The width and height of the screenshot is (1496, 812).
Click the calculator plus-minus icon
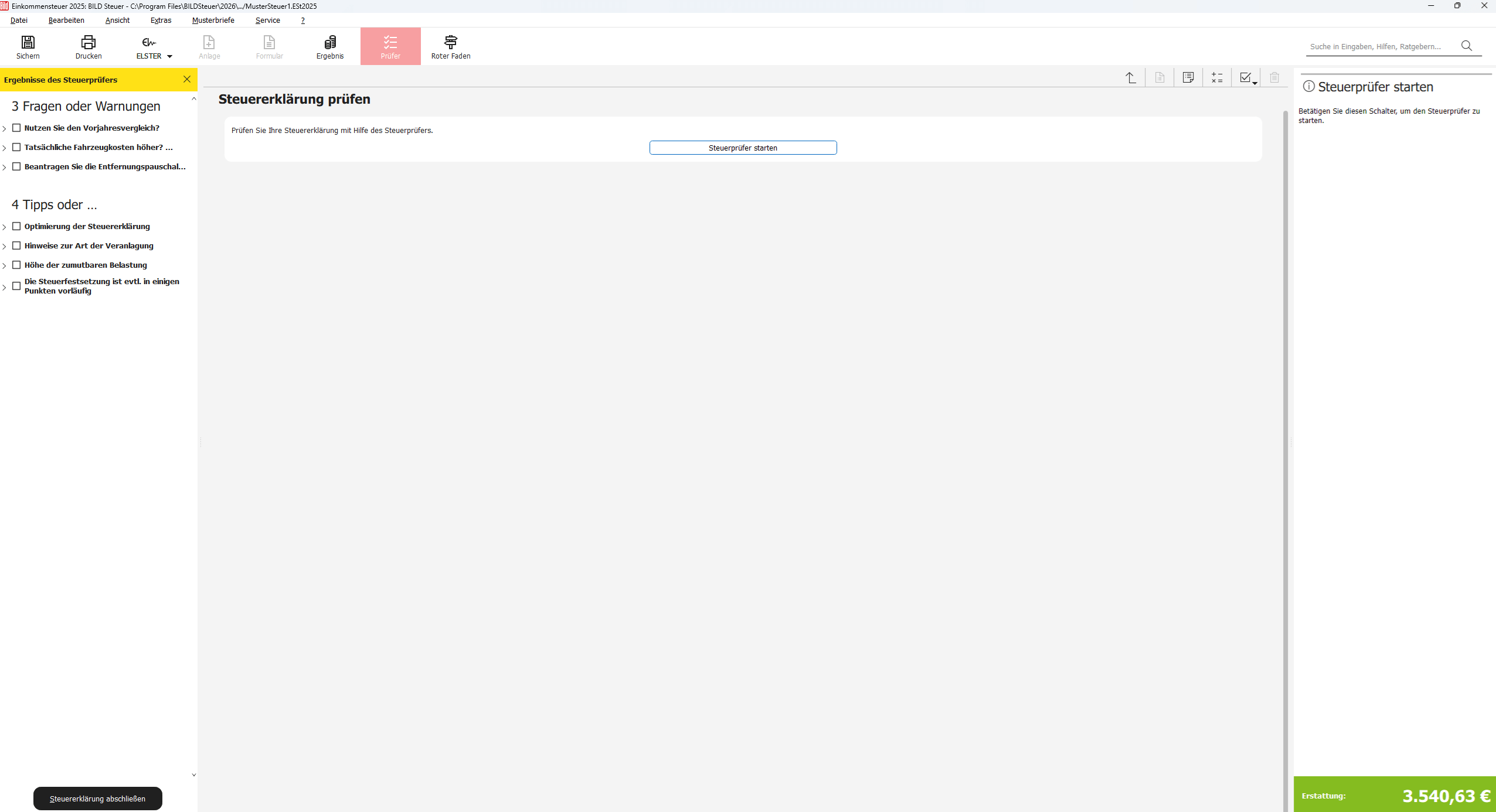tap(1217, 78)
